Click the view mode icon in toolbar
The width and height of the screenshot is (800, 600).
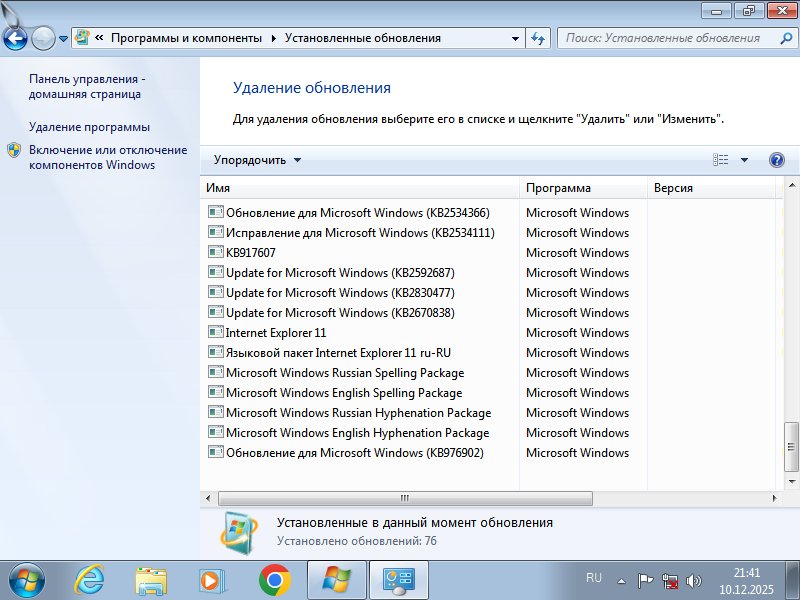(x=721, y=160)
